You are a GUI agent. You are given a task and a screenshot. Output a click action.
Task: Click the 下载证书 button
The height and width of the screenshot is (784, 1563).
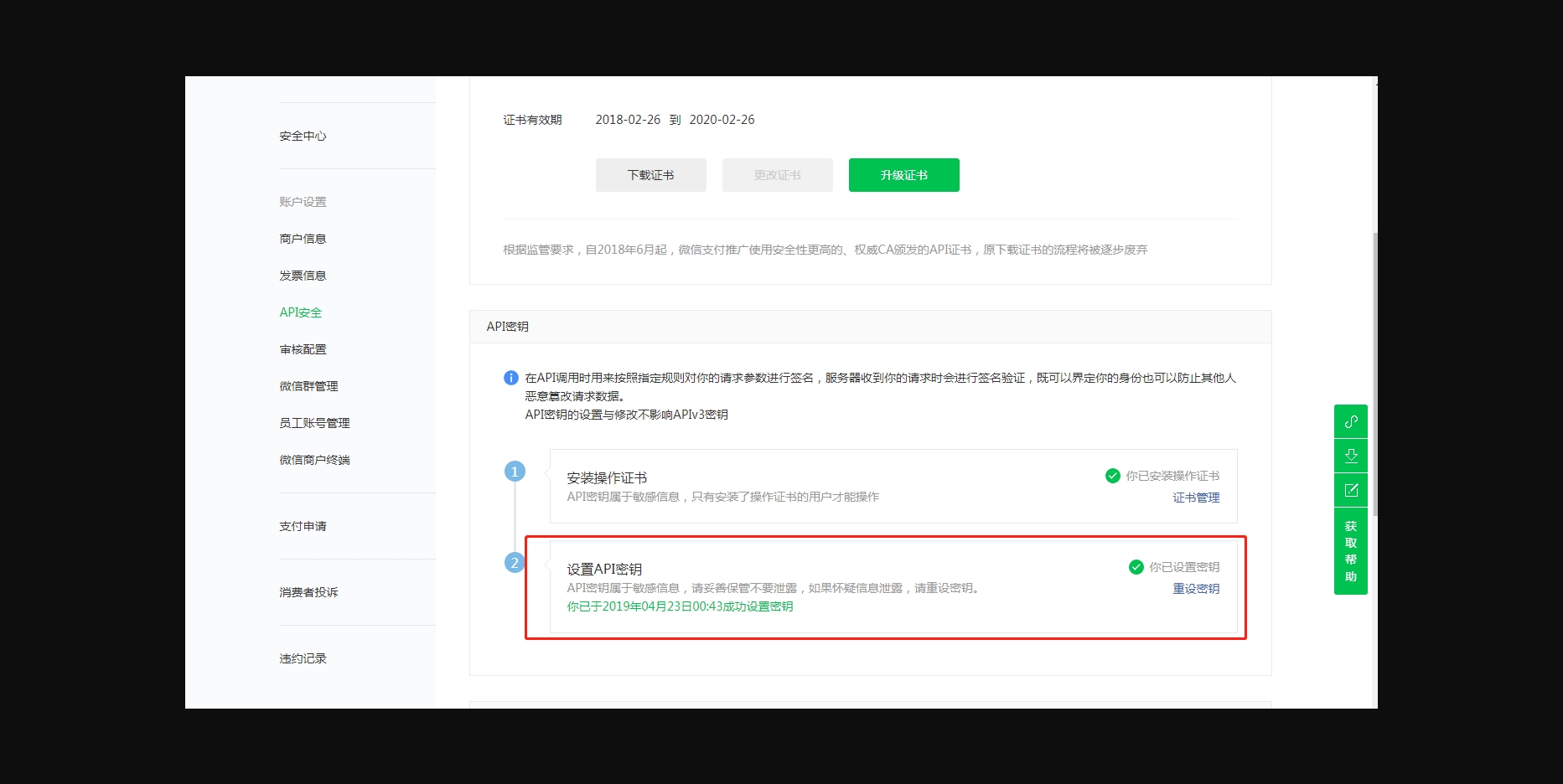click(650, 175)
